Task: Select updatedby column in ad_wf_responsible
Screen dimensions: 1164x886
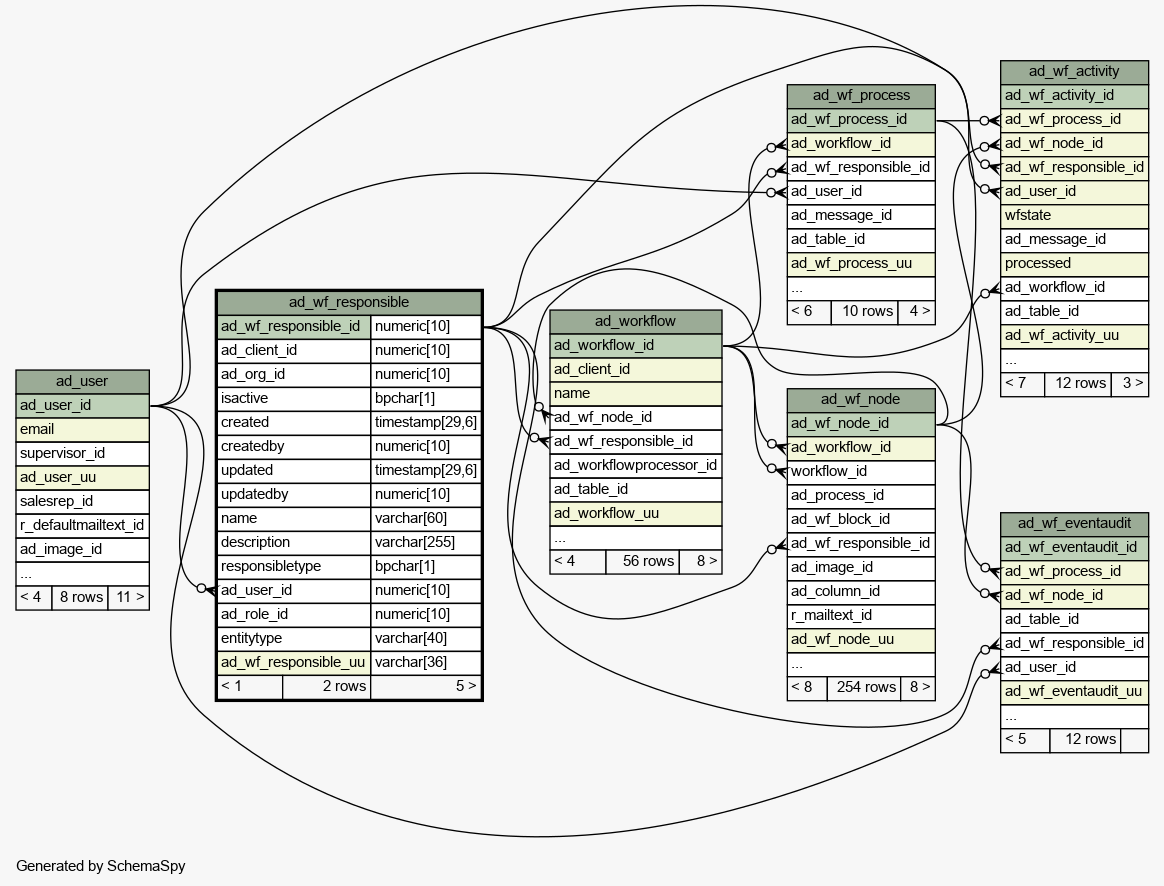Action: [294, 494]
